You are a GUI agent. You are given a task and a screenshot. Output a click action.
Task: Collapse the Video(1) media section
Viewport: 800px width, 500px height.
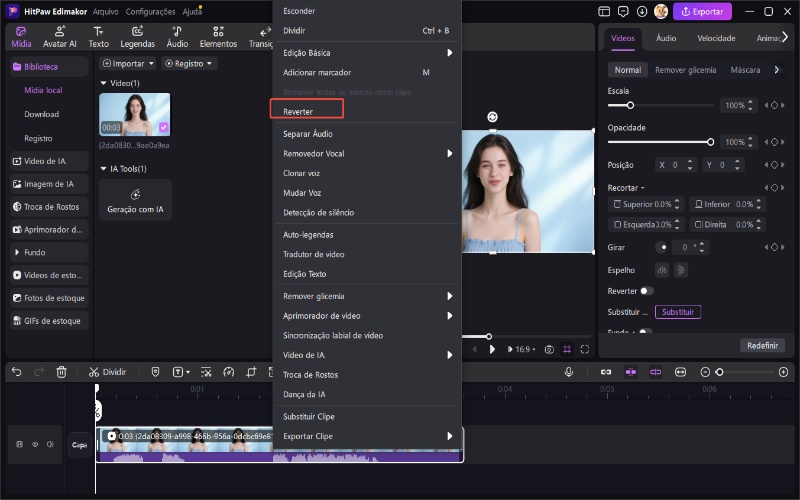104,83
